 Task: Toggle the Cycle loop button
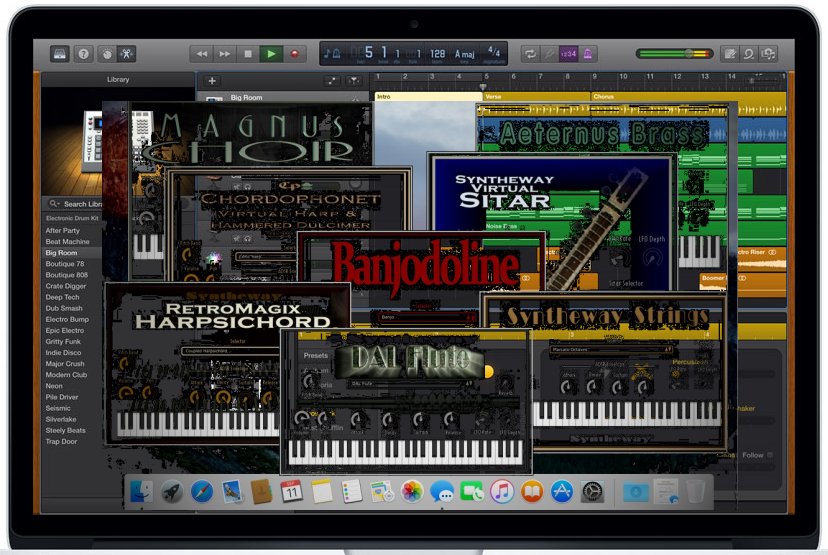[530, 54]
